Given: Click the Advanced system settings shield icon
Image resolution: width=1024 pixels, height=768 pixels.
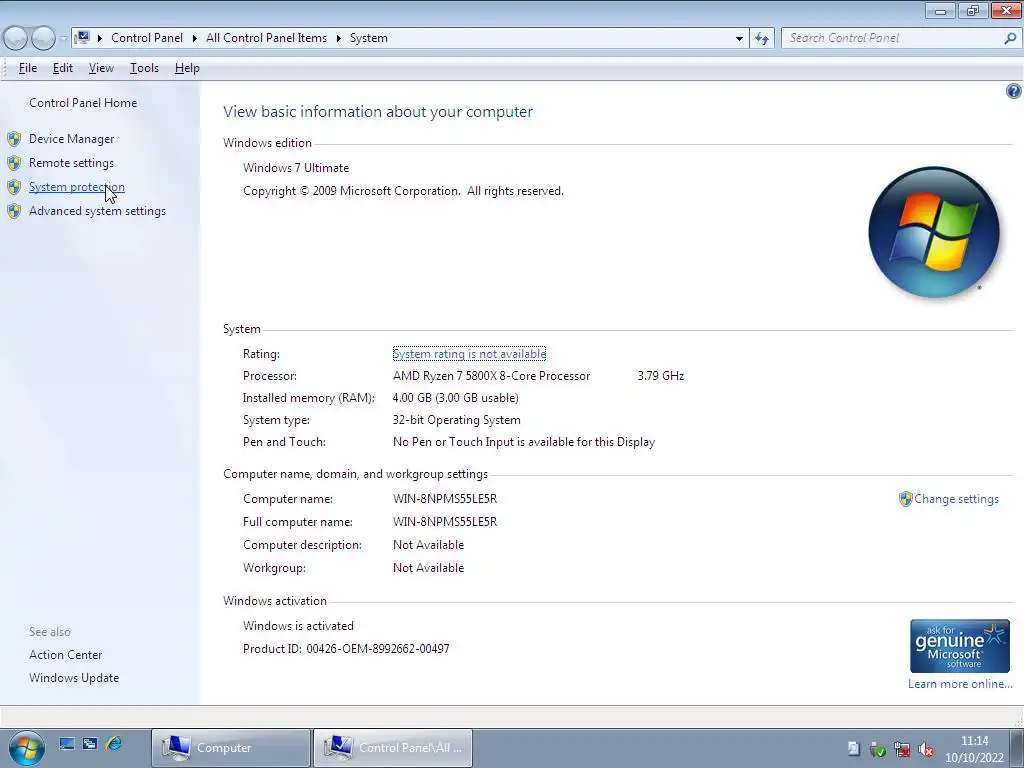Looking at the screenshot, I should pyautogui.click(x=14, y=211).
